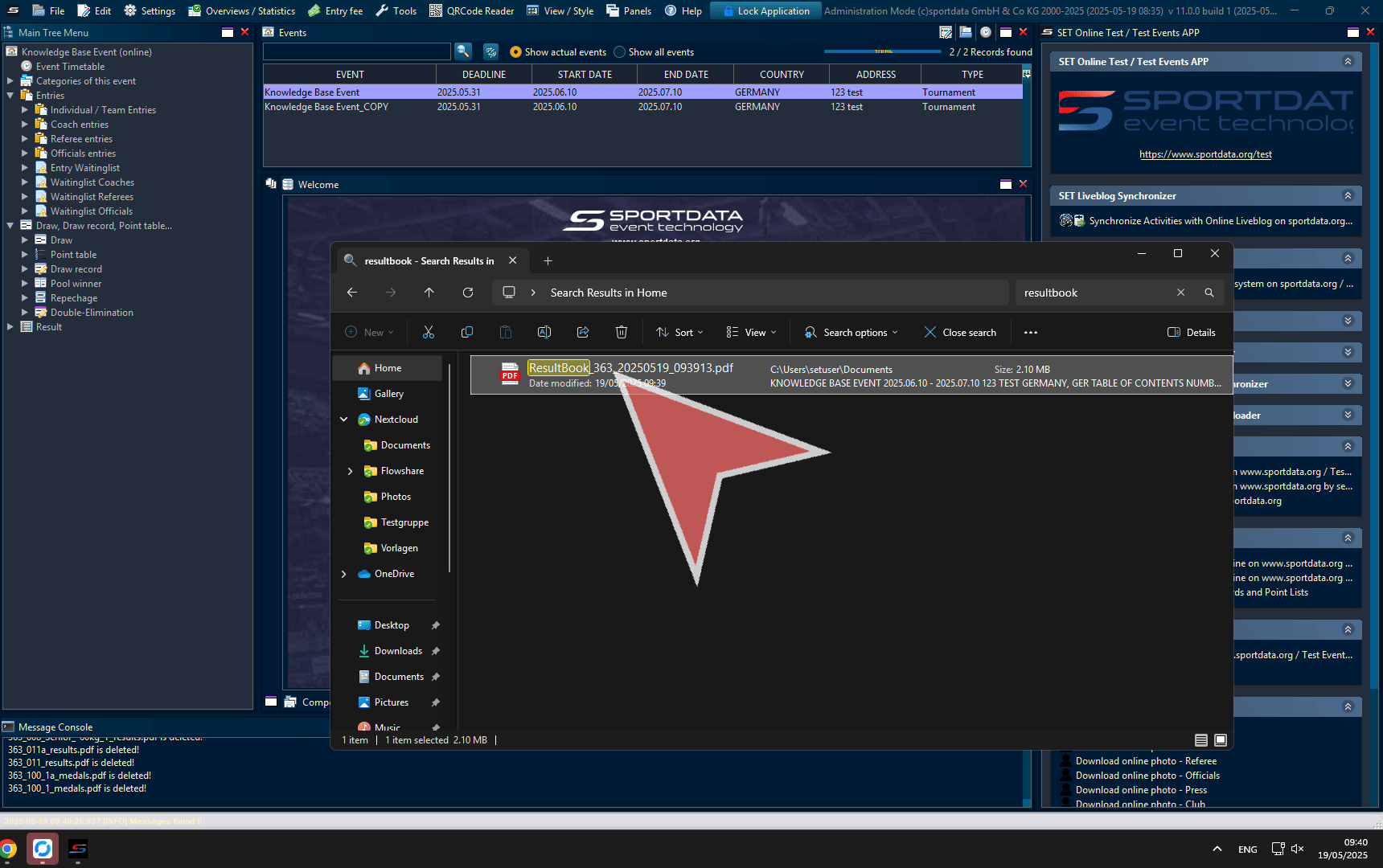1383x868 pixels.
Task: Open the sportdata.org/test hyperlink
Action: [x=1205, y=154]
